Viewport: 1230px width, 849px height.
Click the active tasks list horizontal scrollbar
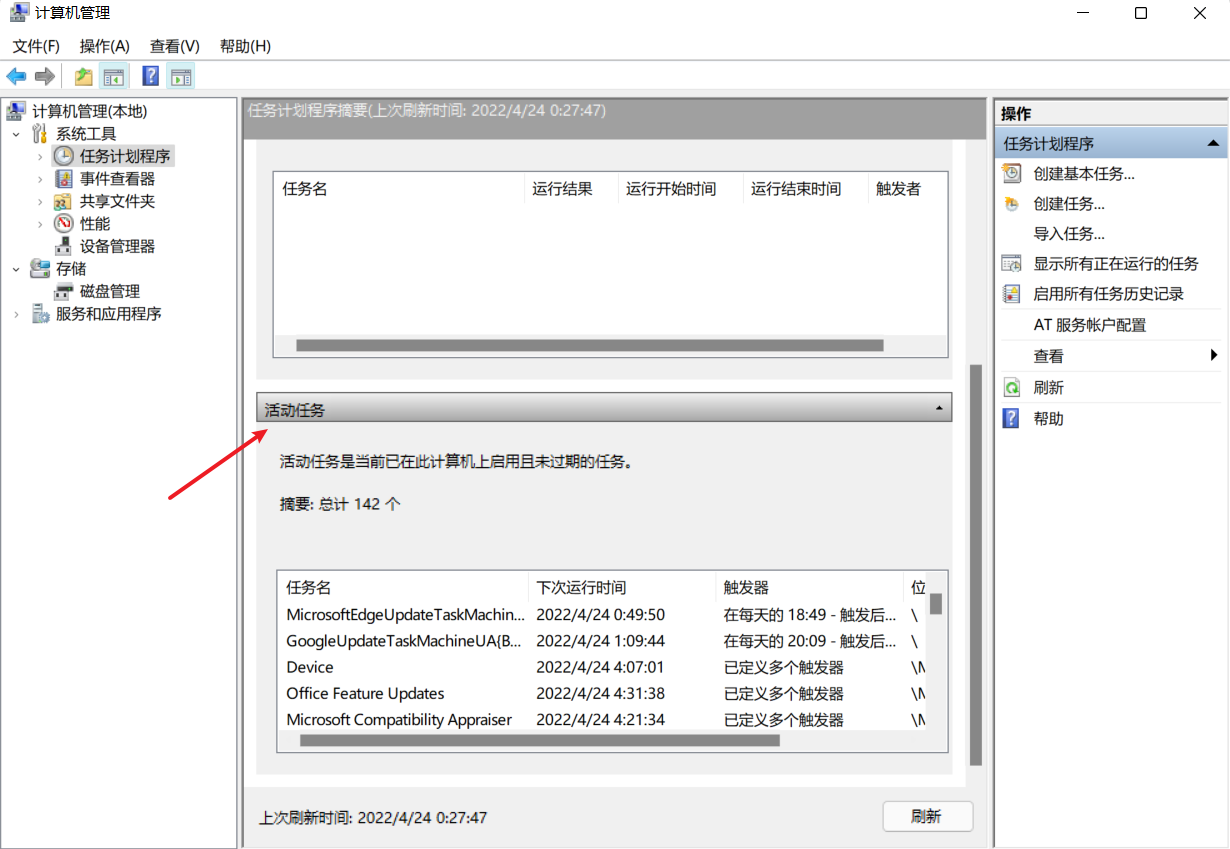pos(539,741)
